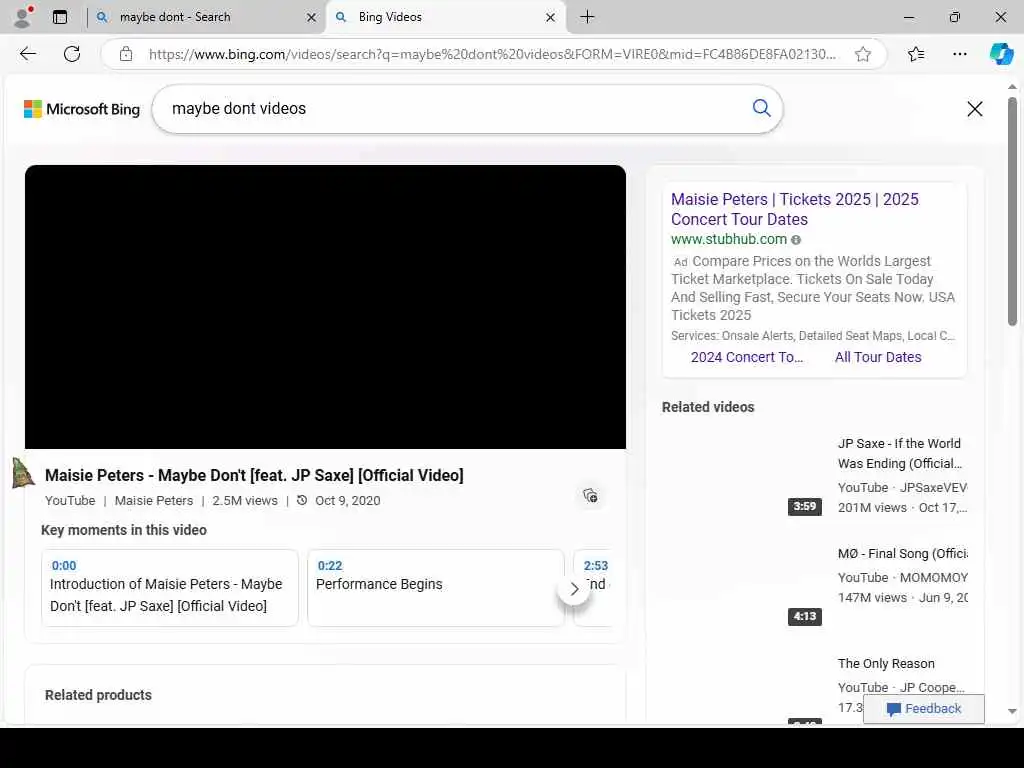Open the browser profile icon
Viewport: 1024px width, 768px height.
pos(24,17)
